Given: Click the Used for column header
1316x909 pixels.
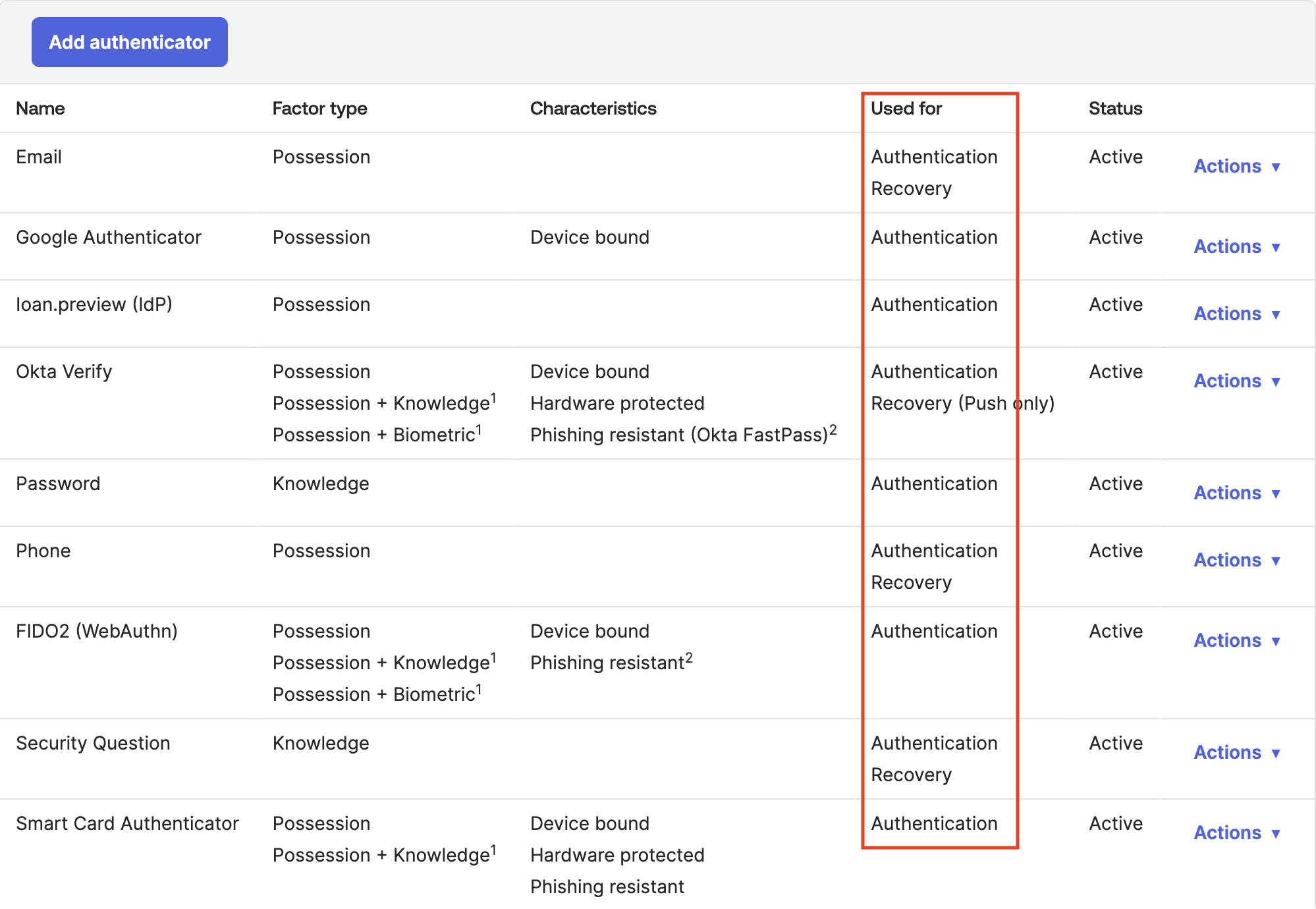Looking at the screenshot, I should [x=906, y=109].
